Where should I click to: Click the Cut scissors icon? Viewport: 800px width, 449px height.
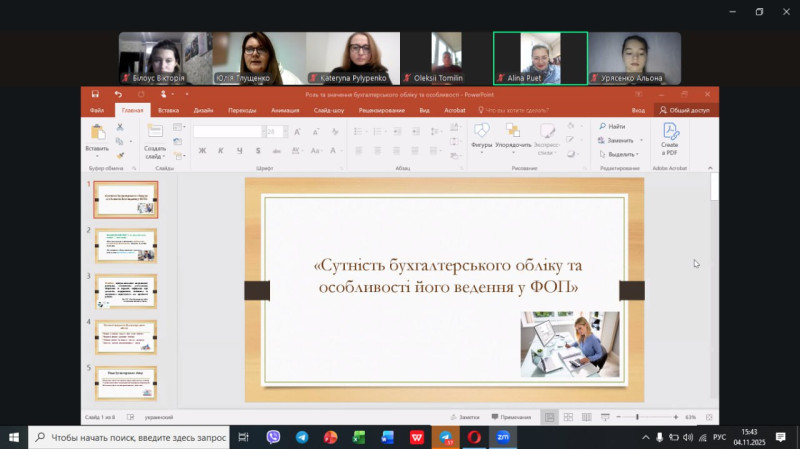(120, 128)
